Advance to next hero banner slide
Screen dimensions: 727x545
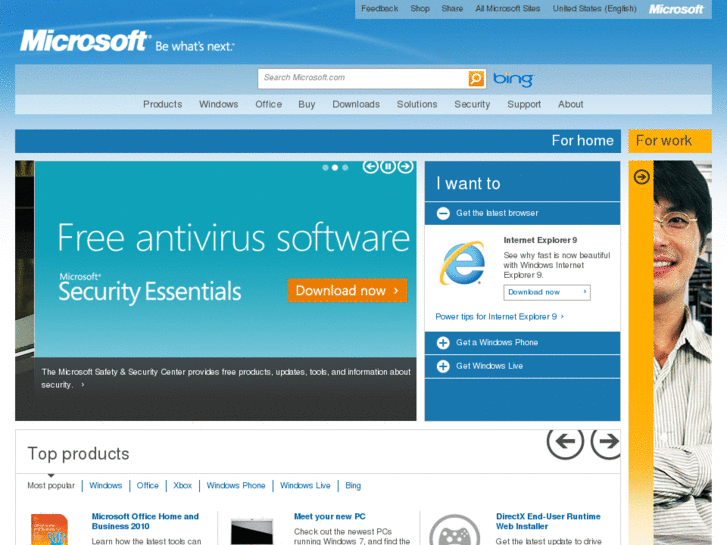pyautogui.click(x=405, y=166)
